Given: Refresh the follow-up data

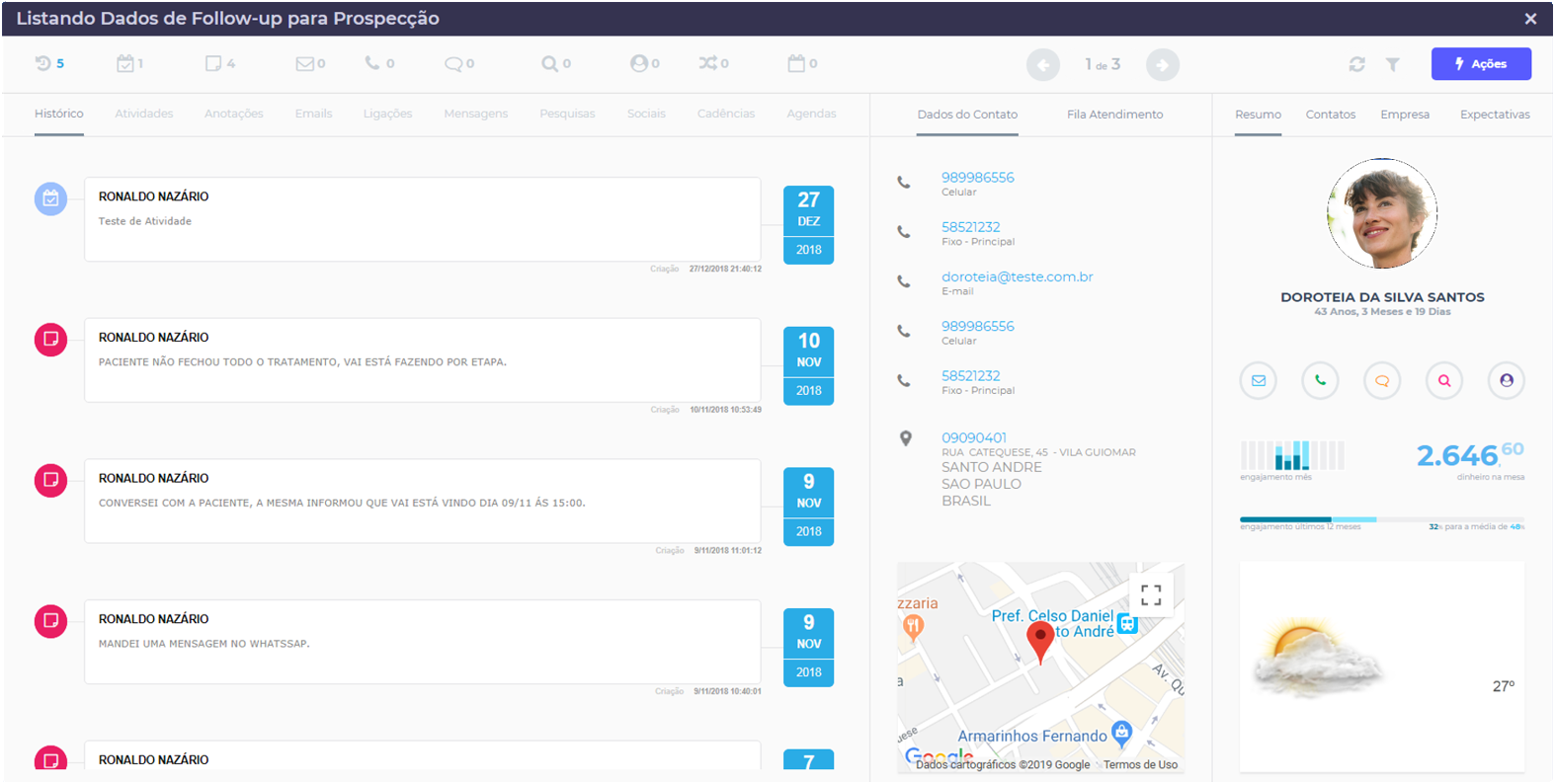Looking at the screenshot, I should (1357, 64).
